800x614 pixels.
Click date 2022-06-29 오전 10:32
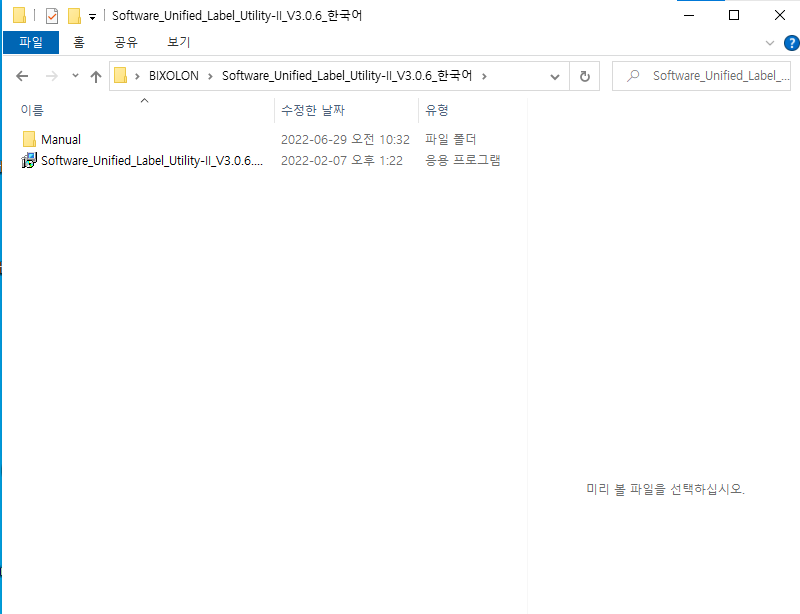coord(345,139)
